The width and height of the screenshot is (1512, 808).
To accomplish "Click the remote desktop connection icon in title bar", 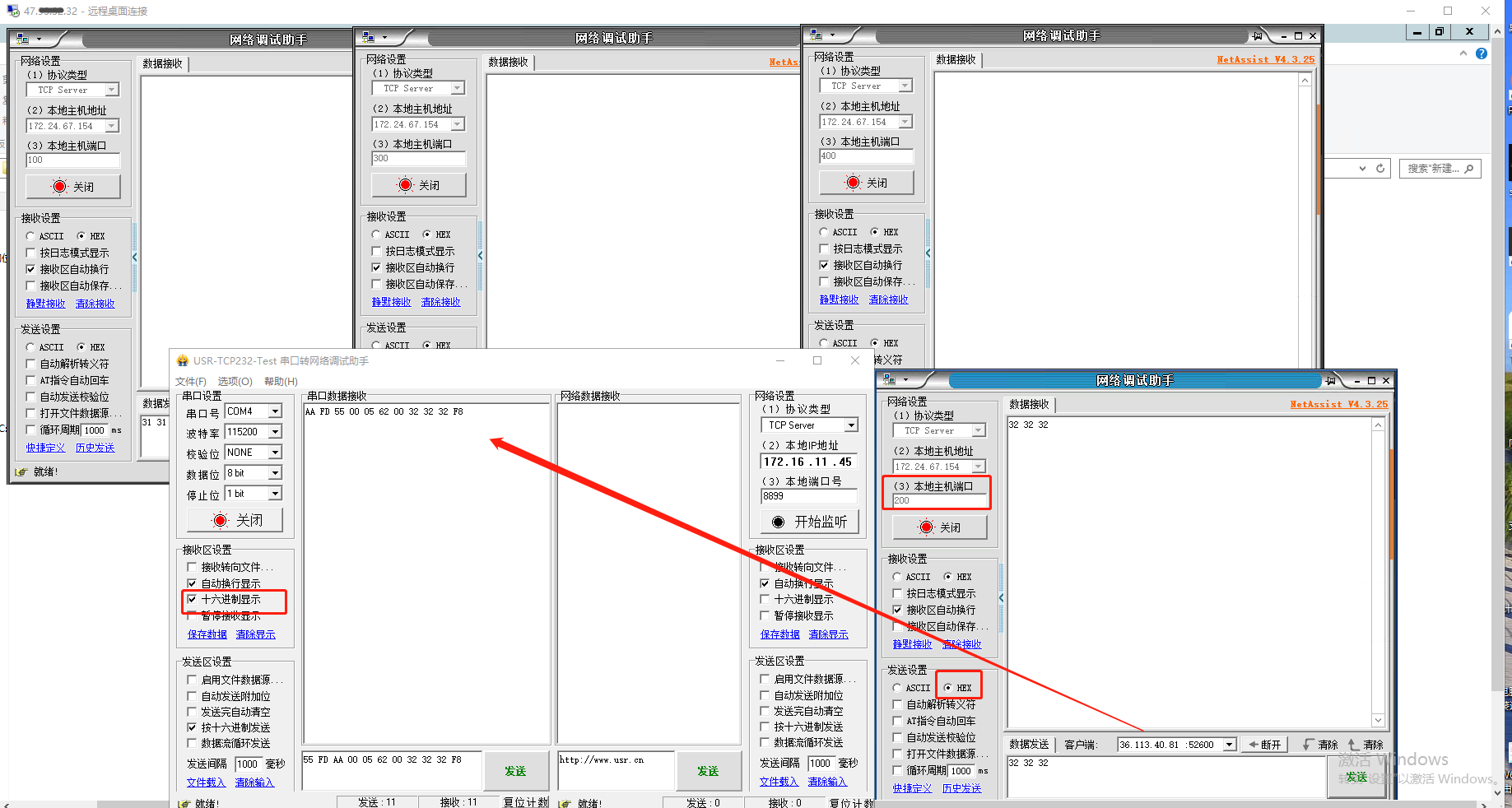I will tap(13, 11).
